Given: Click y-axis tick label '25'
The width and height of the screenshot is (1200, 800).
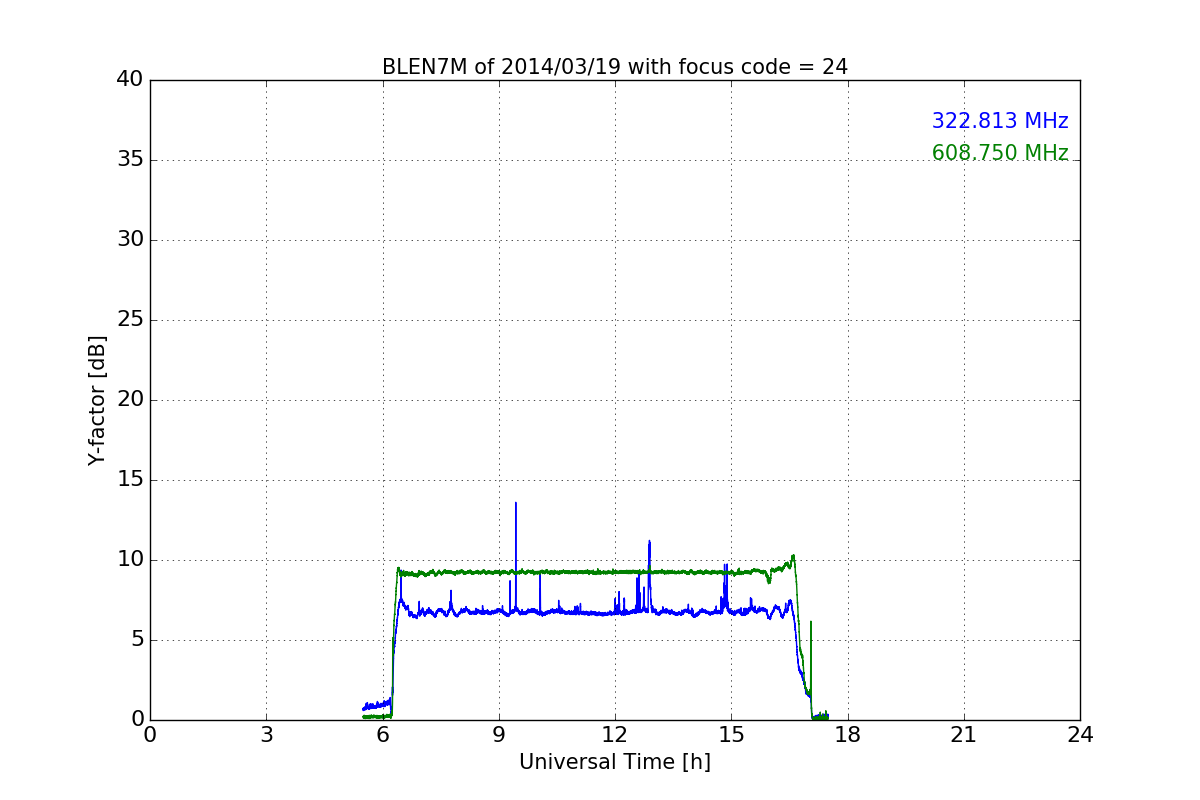Looking at the screenshot, I should coord(129,320).
